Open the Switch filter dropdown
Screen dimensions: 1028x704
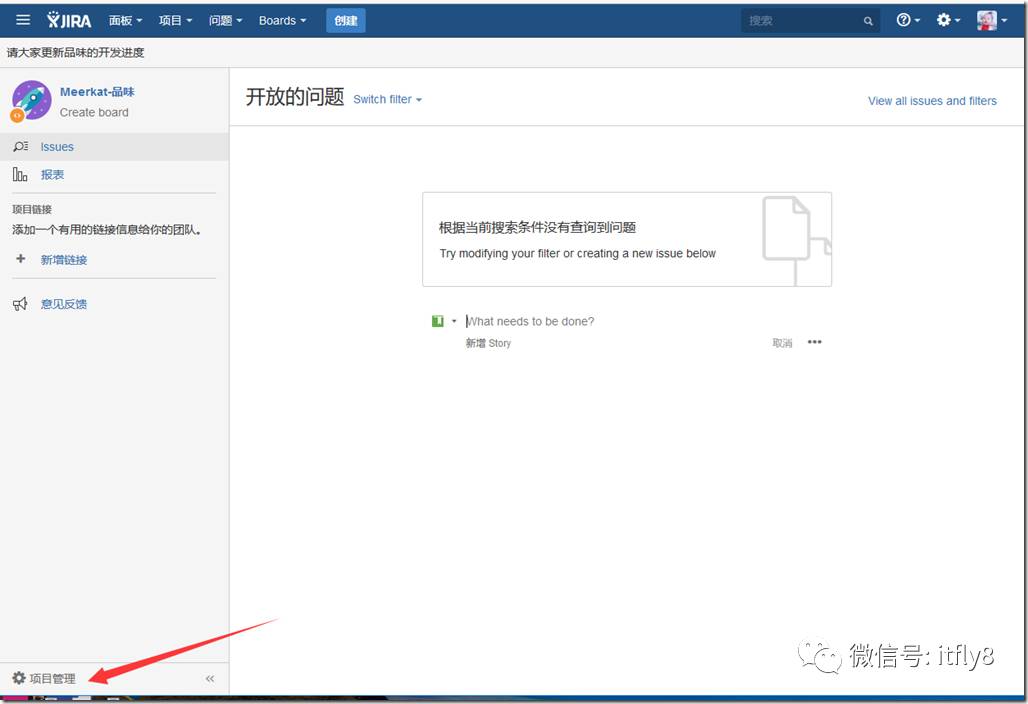pos(387,100)
